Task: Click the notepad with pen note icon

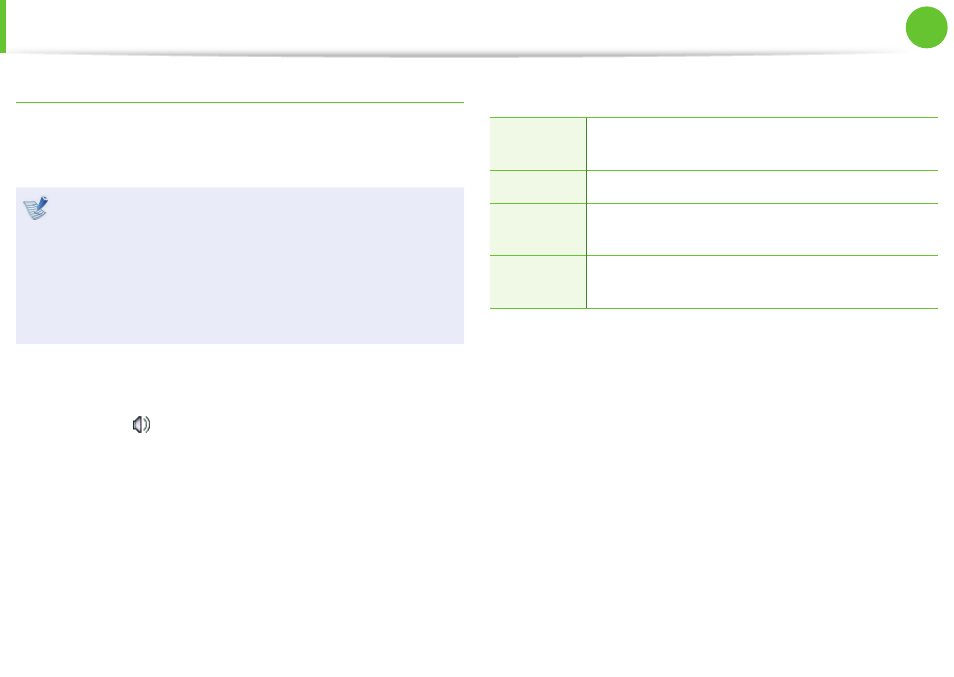Action: (36, 208)
